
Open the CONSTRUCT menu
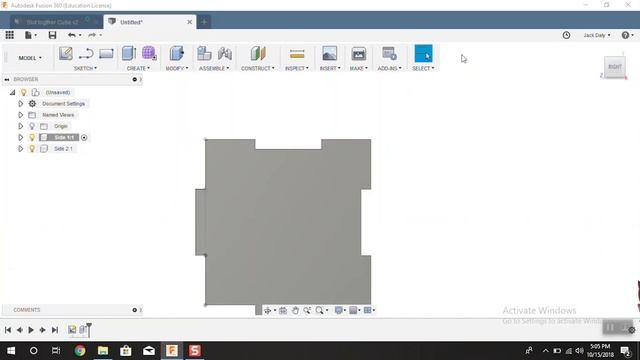[258, 68]
